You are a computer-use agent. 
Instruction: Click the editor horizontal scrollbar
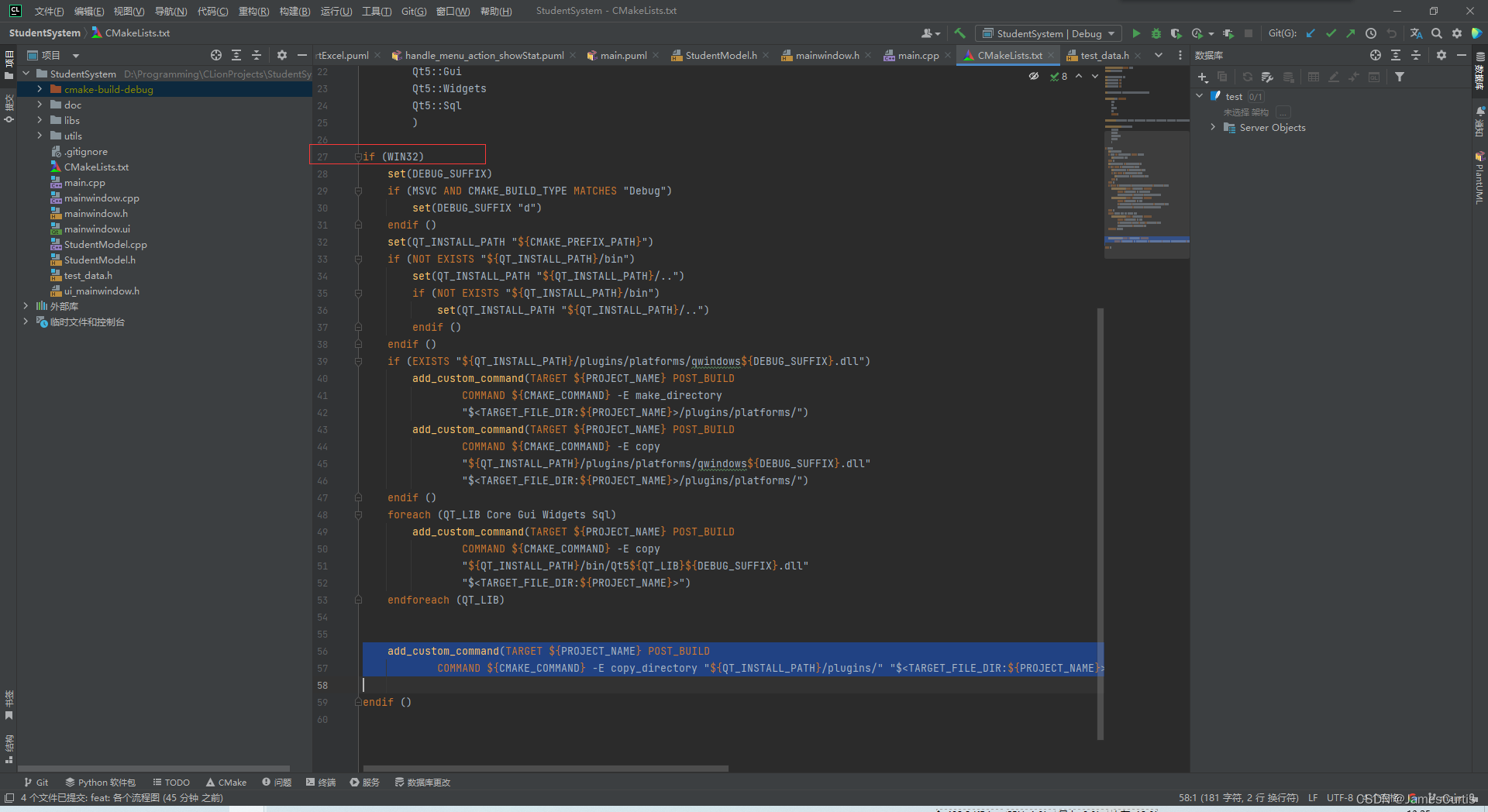546,769
